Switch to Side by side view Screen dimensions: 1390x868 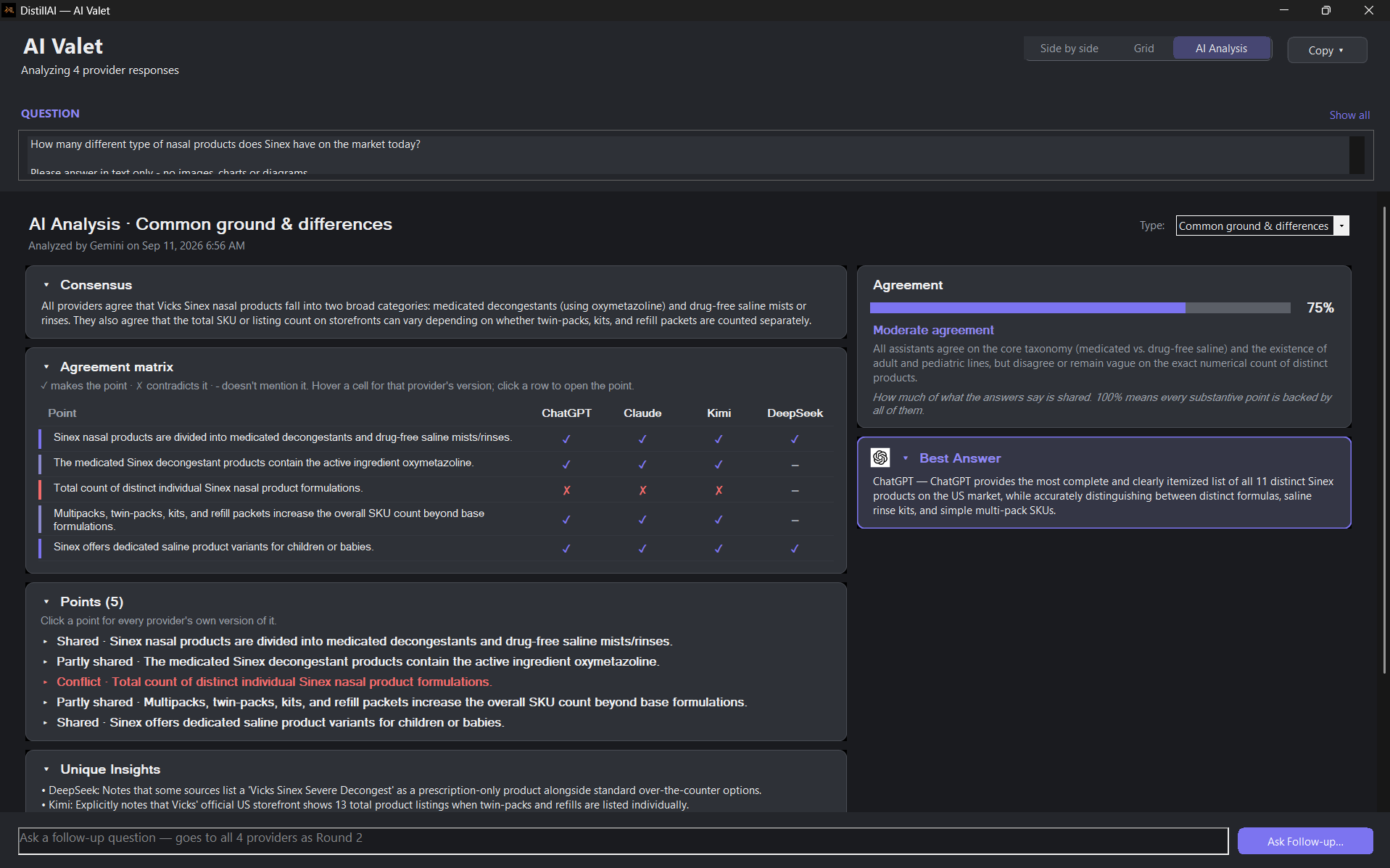click(x=1069, y=49)
